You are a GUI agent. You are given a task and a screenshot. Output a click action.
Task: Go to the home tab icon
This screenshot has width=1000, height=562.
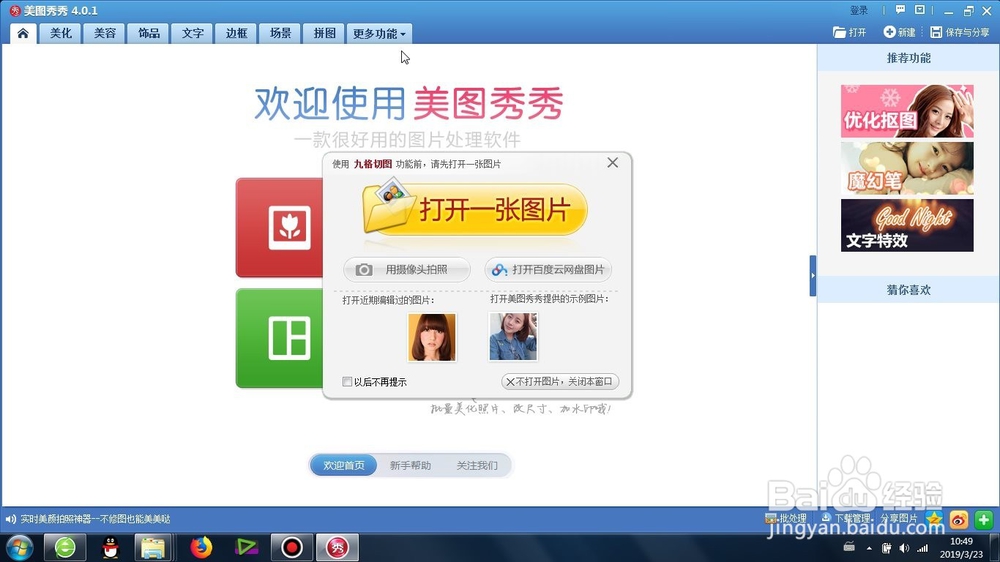pyautogui.click(x=23, y=33)
